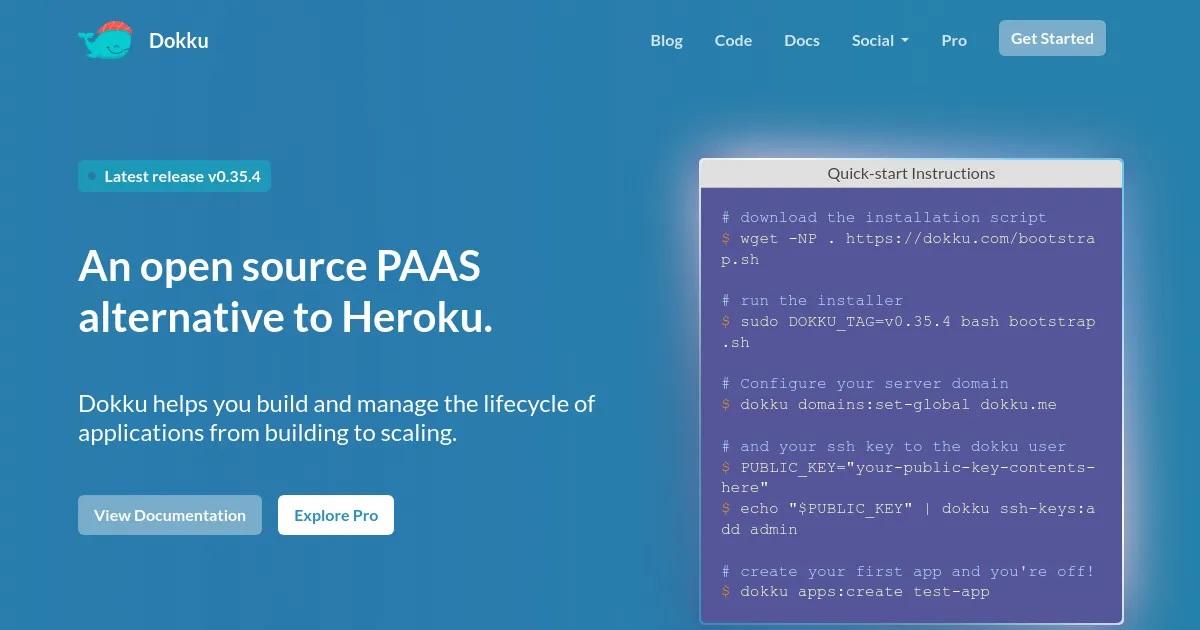Click the PUBLIC_KEY assignment command line
The height and width of the screenshot is (630, 1200).
tap(915, 468)
